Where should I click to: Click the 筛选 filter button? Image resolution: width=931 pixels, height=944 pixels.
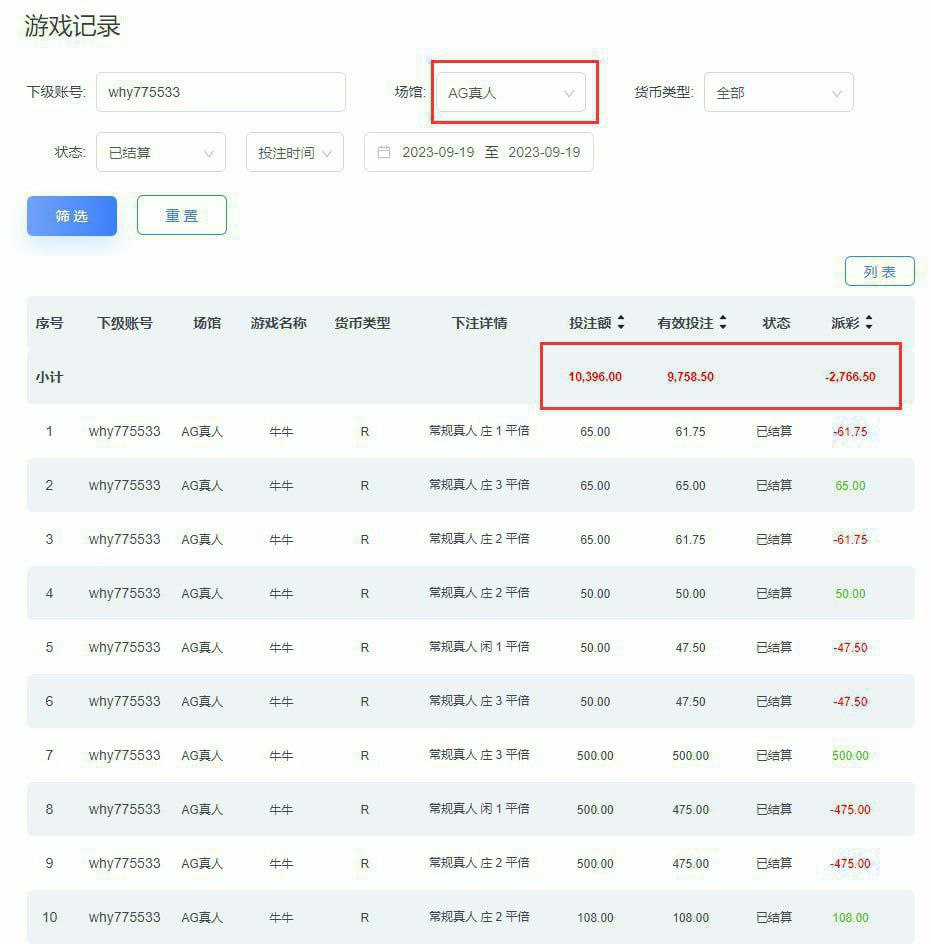(x=71, y=214)
